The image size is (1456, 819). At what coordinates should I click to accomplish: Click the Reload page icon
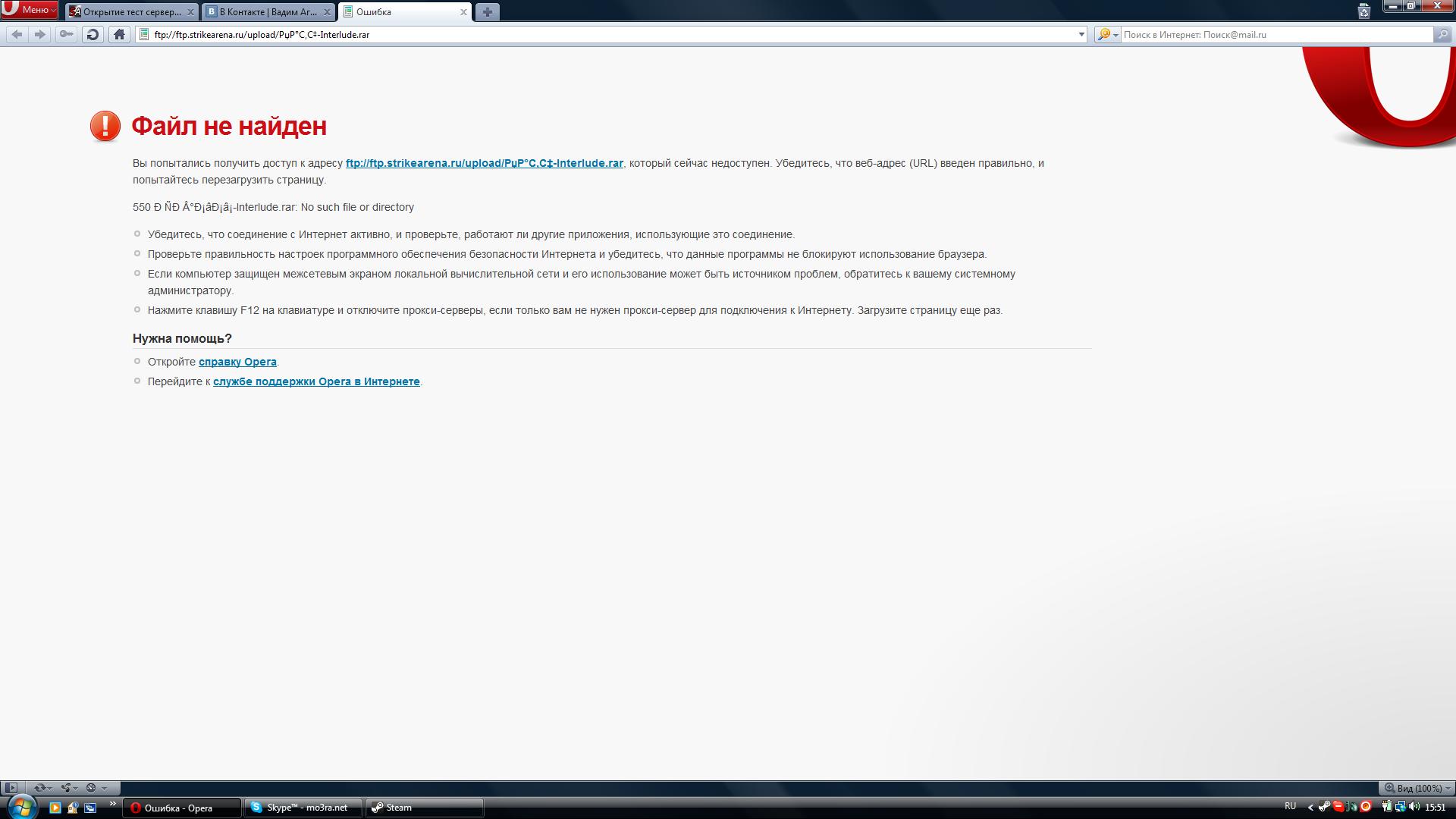coord(93,34)
